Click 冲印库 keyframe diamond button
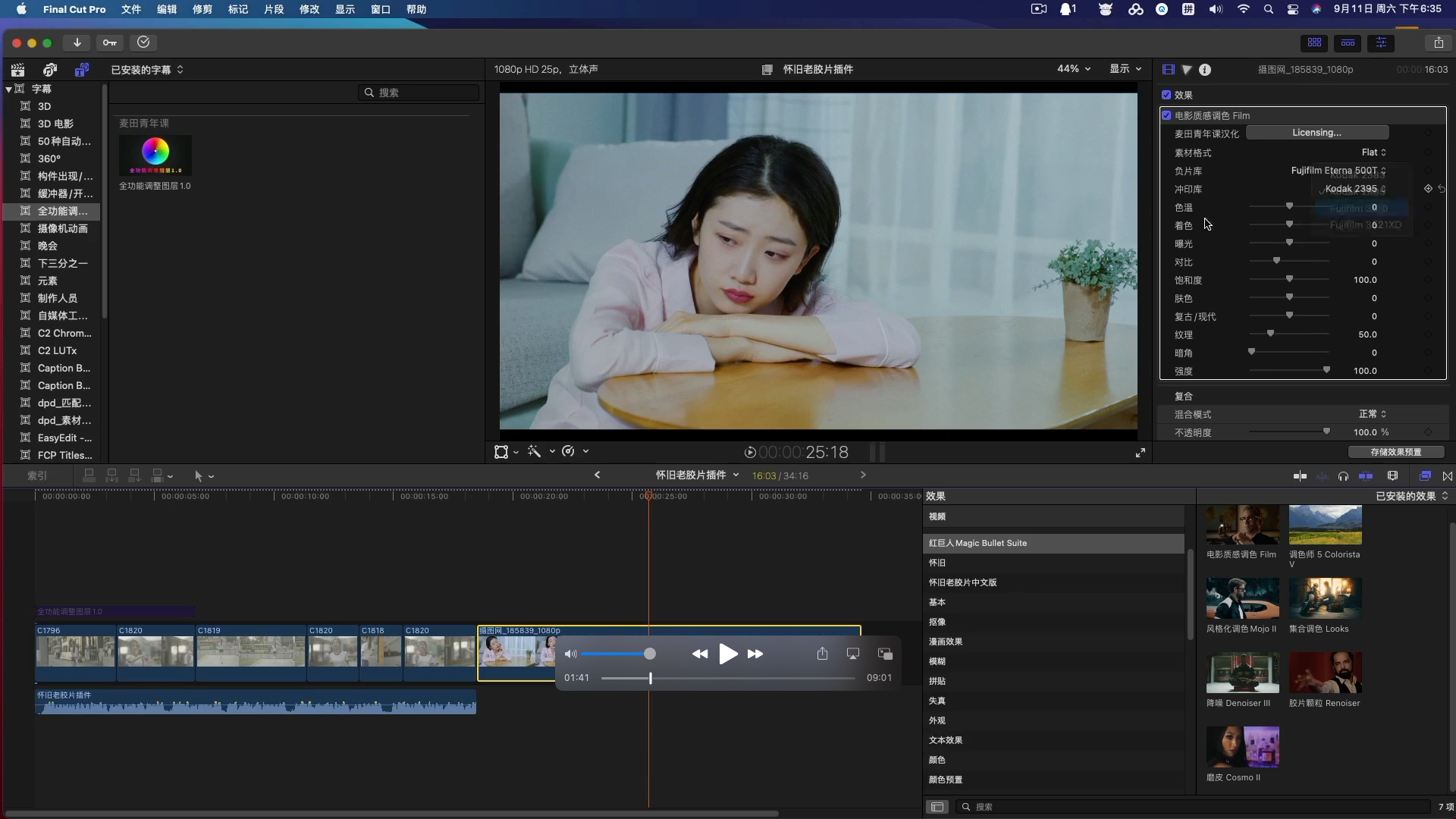Viewport: 1456px width, 819px height. [1428, 189]
